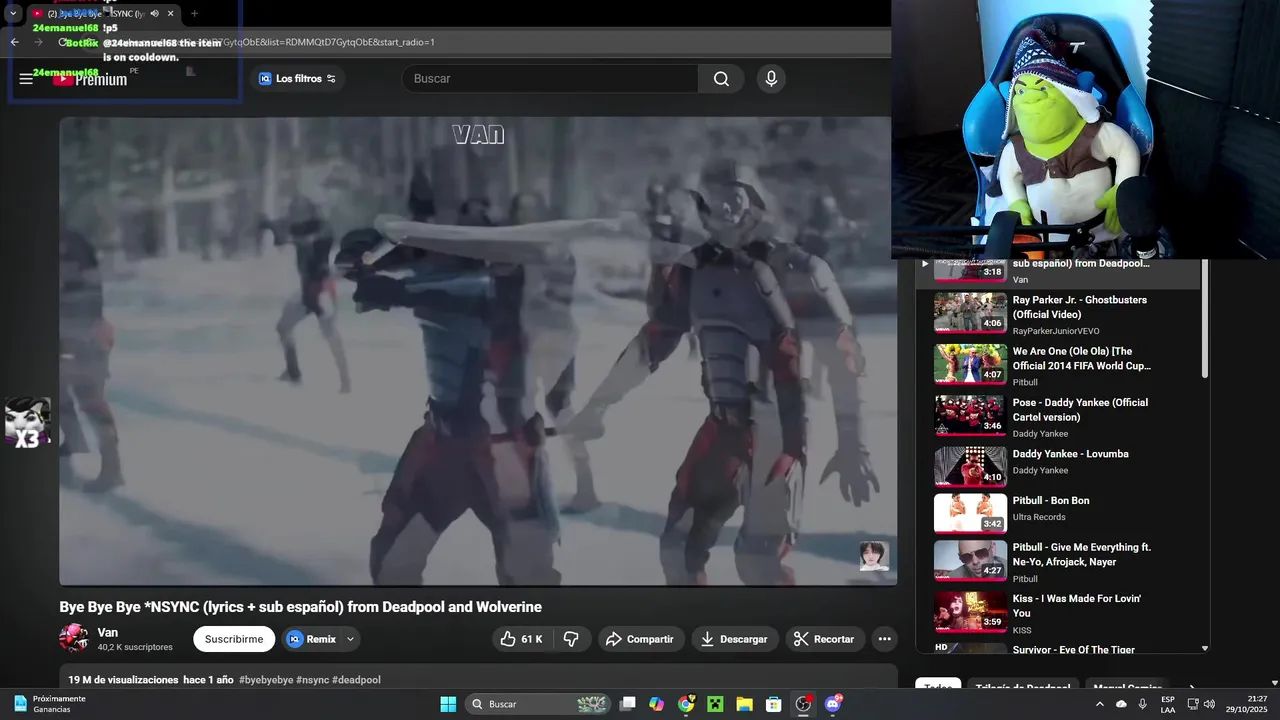This screenshot has width=1280, height=720.
Task: Open a new browser tab
Action: (x=194, y=14)
